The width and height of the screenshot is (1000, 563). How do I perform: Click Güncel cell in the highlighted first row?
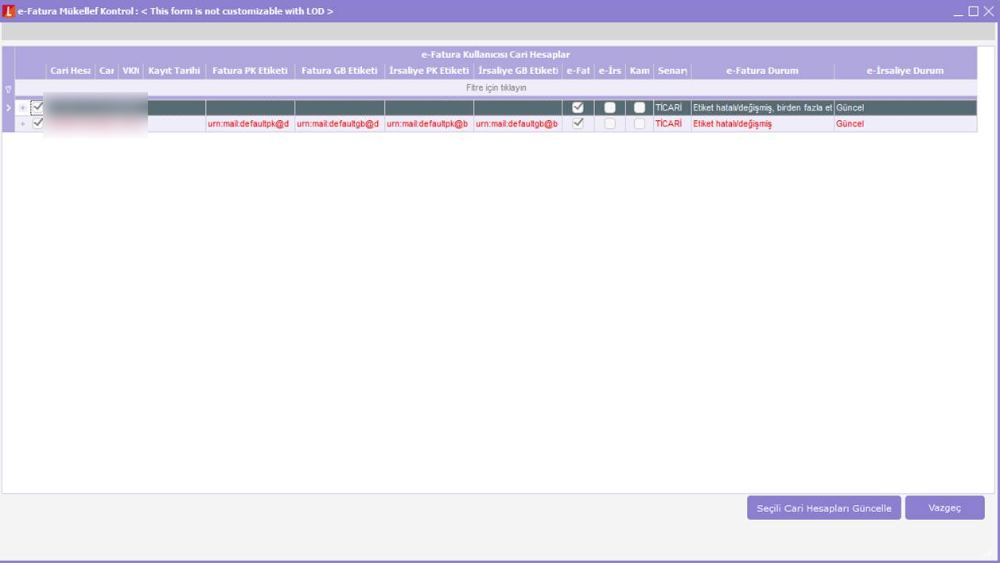[905, 108]
